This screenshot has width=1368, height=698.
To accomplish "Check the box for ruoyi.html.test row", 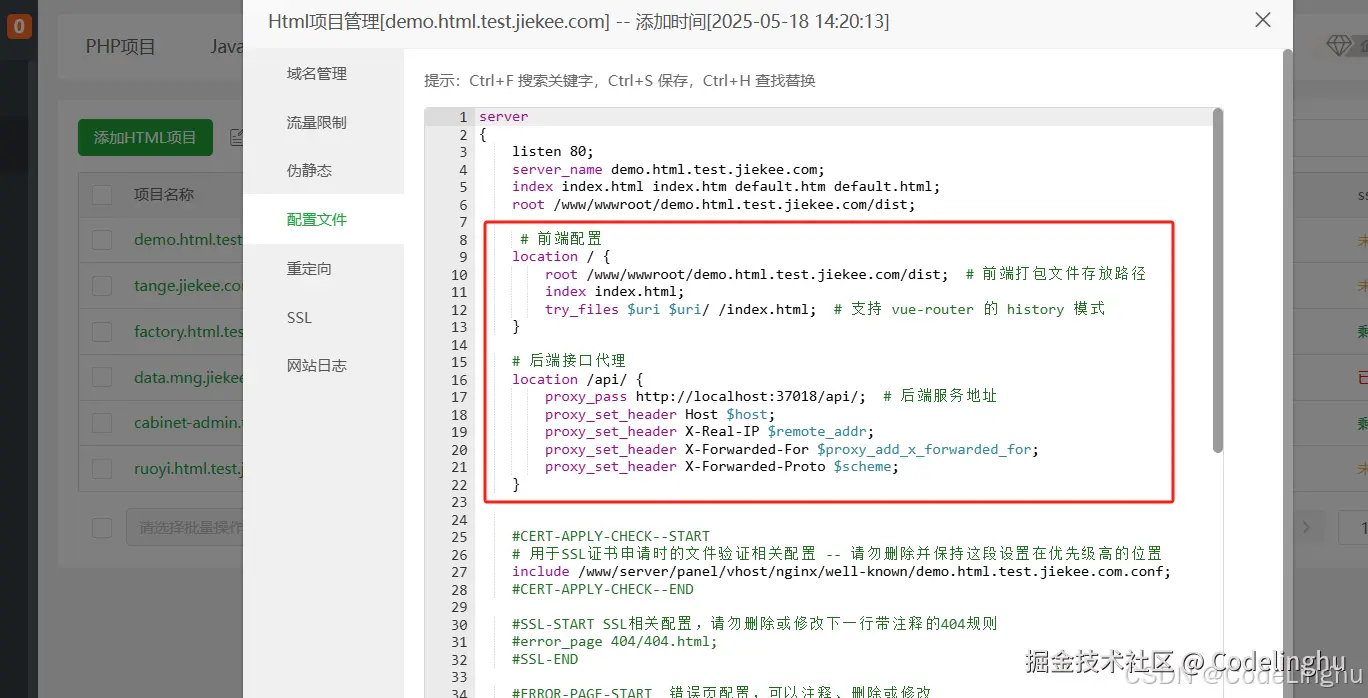I will [102, 468].
